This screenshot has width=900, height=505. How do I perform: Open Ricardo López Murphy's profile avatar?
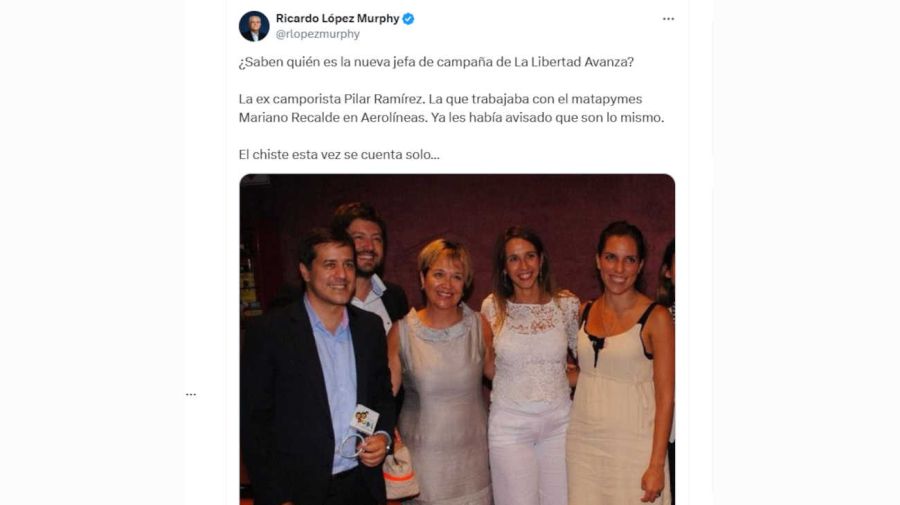pos(254,26)
